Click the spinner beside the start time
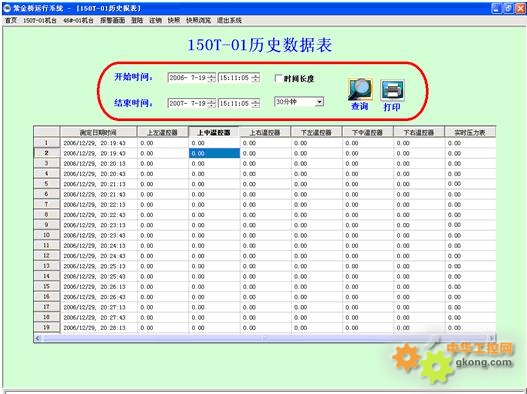This screenshot has width=527, height=394. (x=256, y=78)
